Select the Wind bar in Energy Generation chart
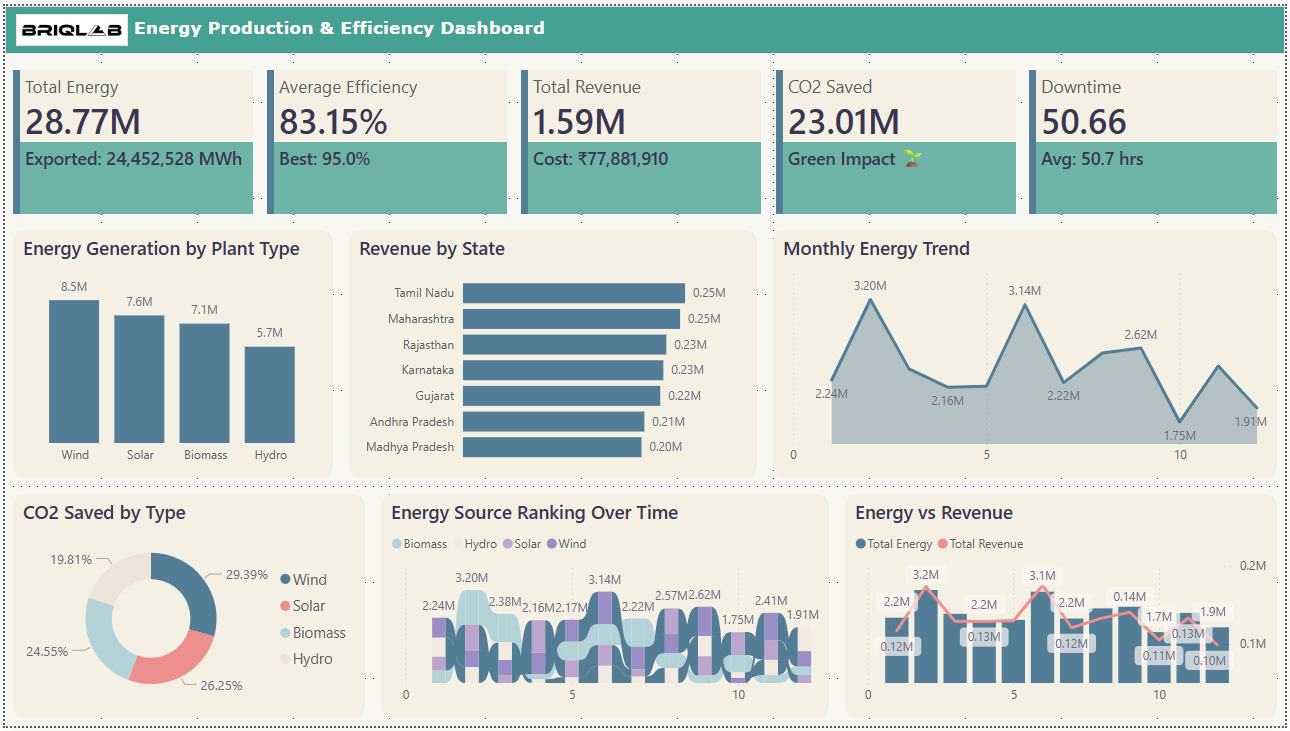The image size is (1290, 731). pyautogui.click(x=74, y=371)
